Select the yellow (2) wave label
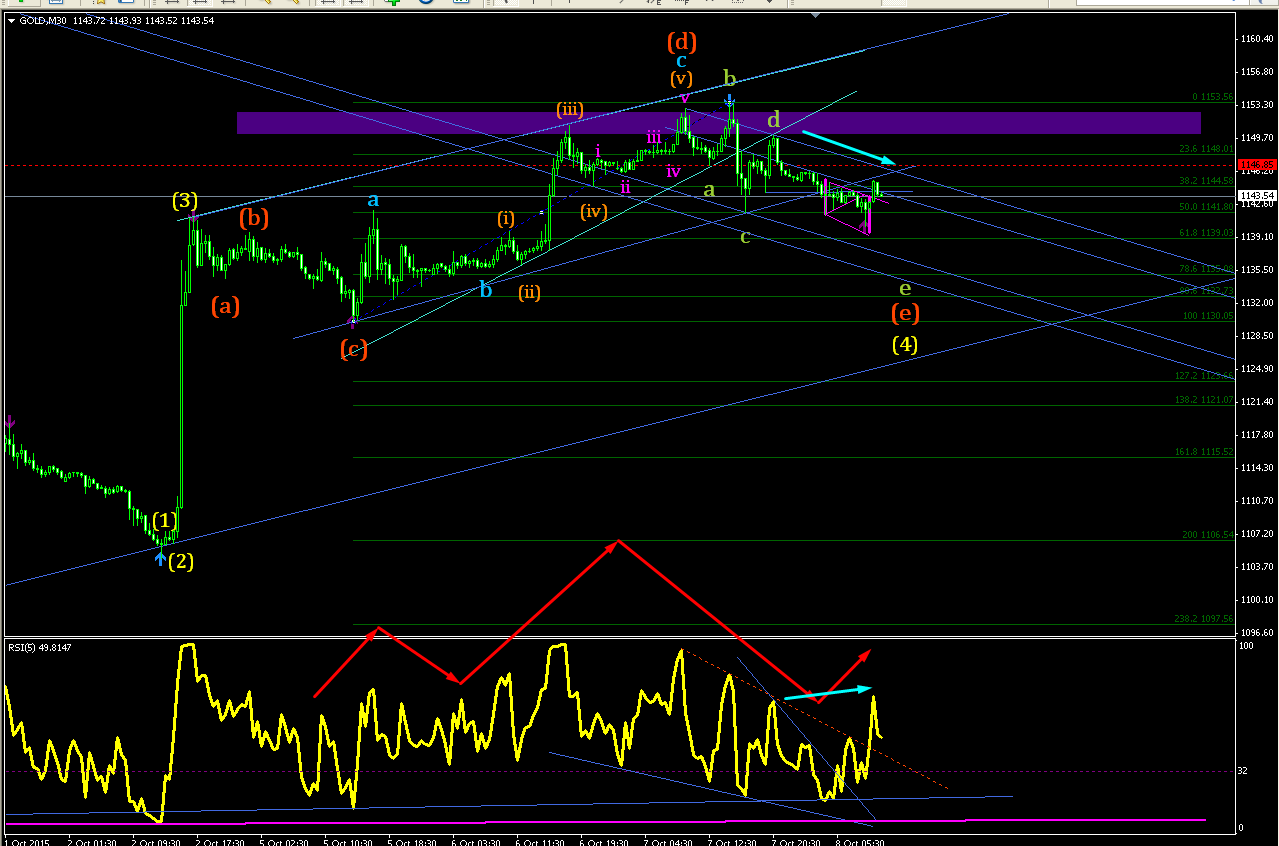 pyautogui.click(x=181, y=561)
